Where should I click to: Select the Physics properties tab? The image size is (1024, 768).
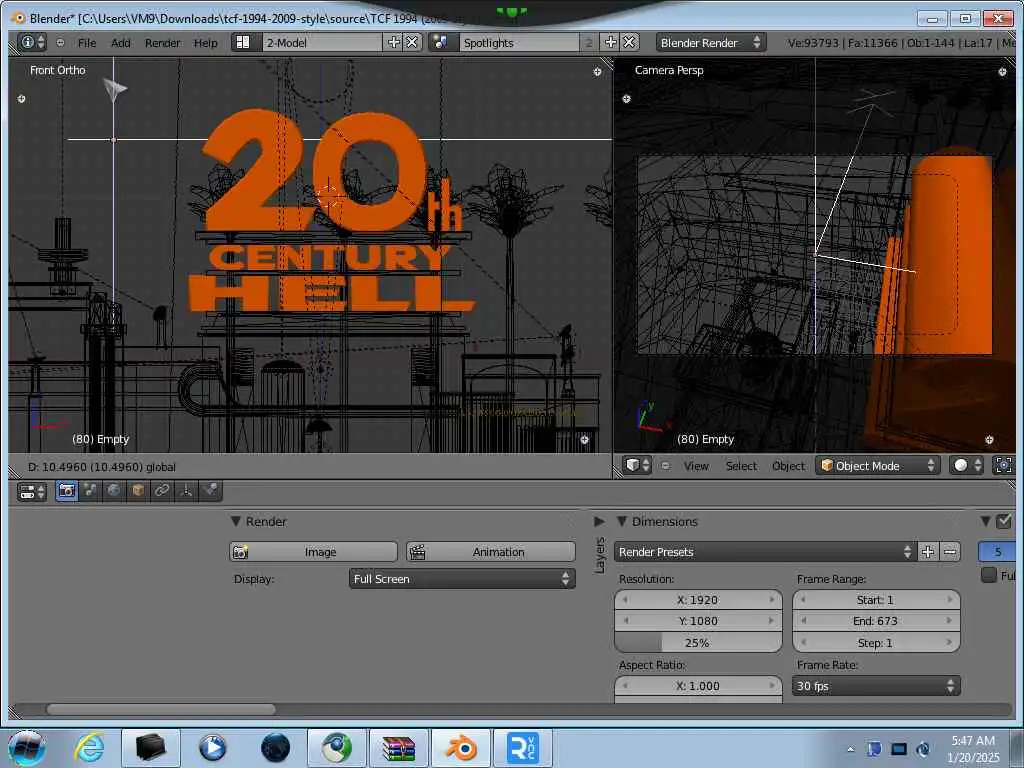(210, 490)
